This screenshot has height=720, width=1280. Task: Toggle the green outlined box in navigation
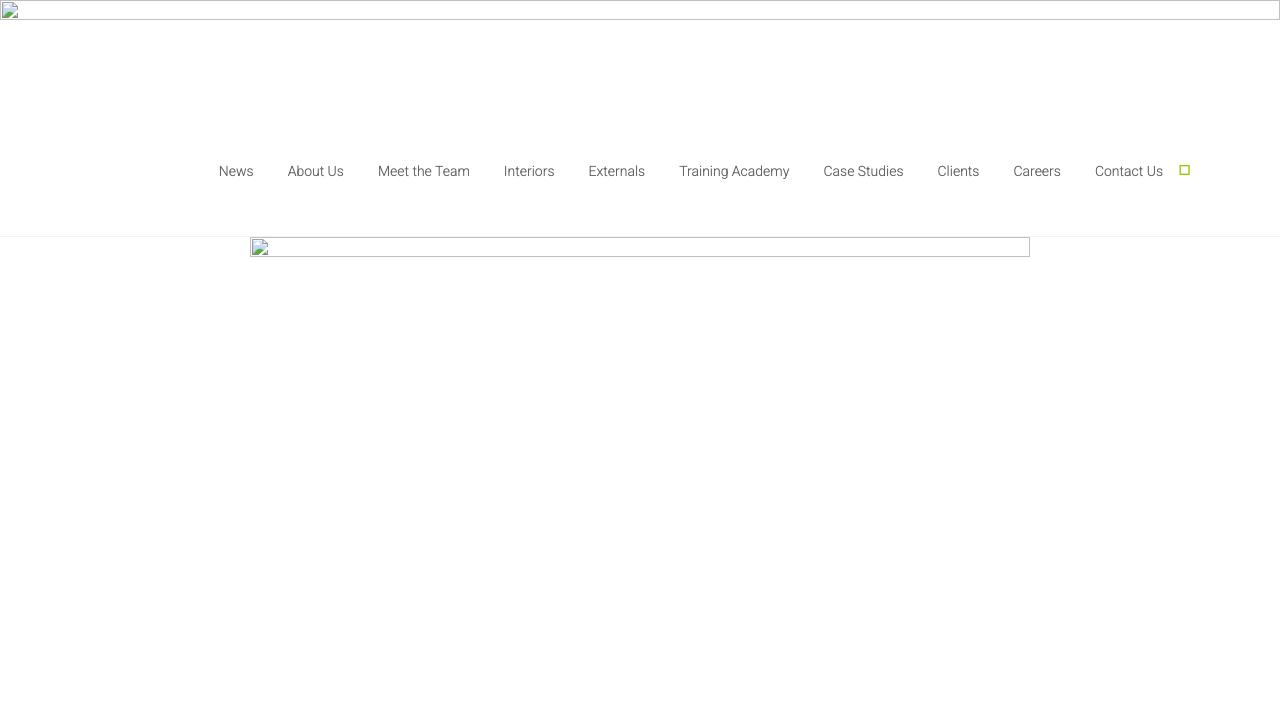pos(1184,170)
